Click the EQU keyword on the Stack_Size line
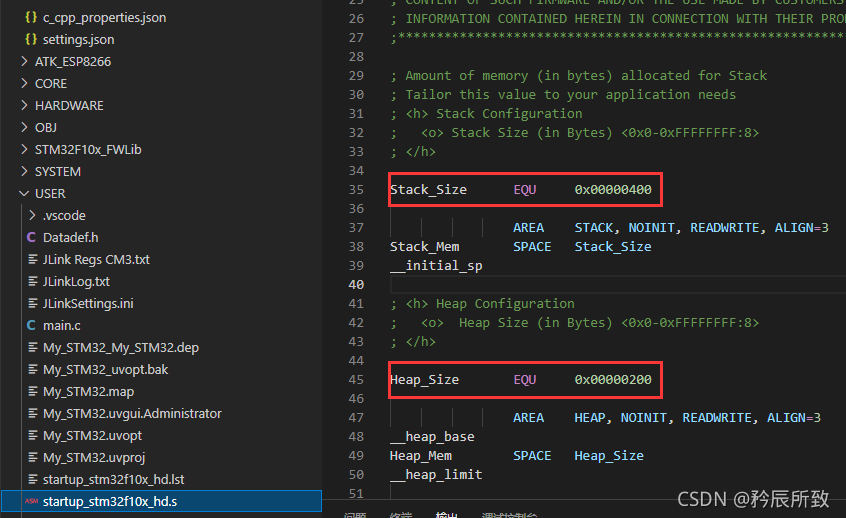This screenshot has height=518, width=846. coord(525,189)
